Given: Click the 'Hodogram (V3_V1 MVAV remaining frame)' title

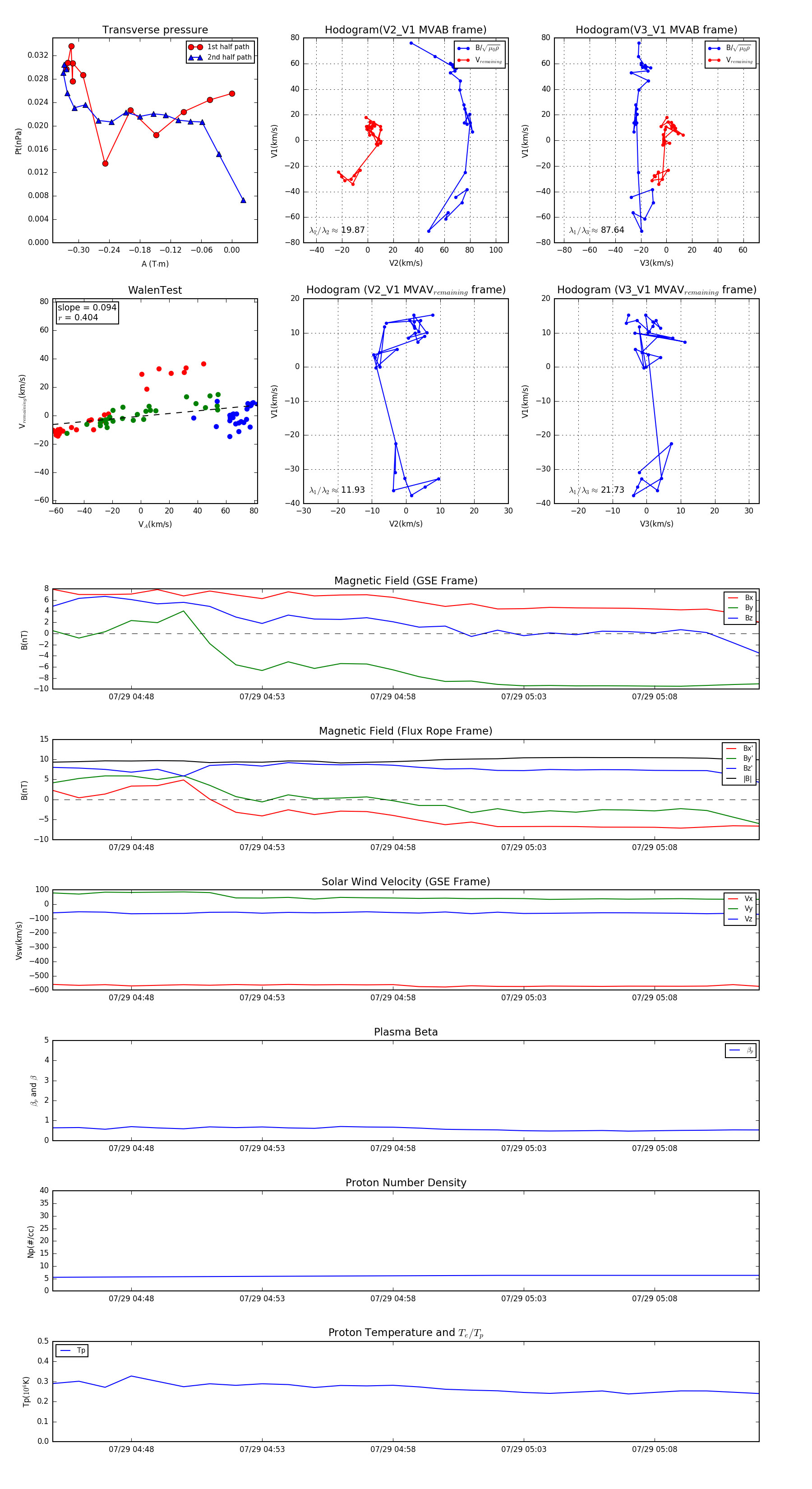Looking at the screenshot, I should click(656, 290).
